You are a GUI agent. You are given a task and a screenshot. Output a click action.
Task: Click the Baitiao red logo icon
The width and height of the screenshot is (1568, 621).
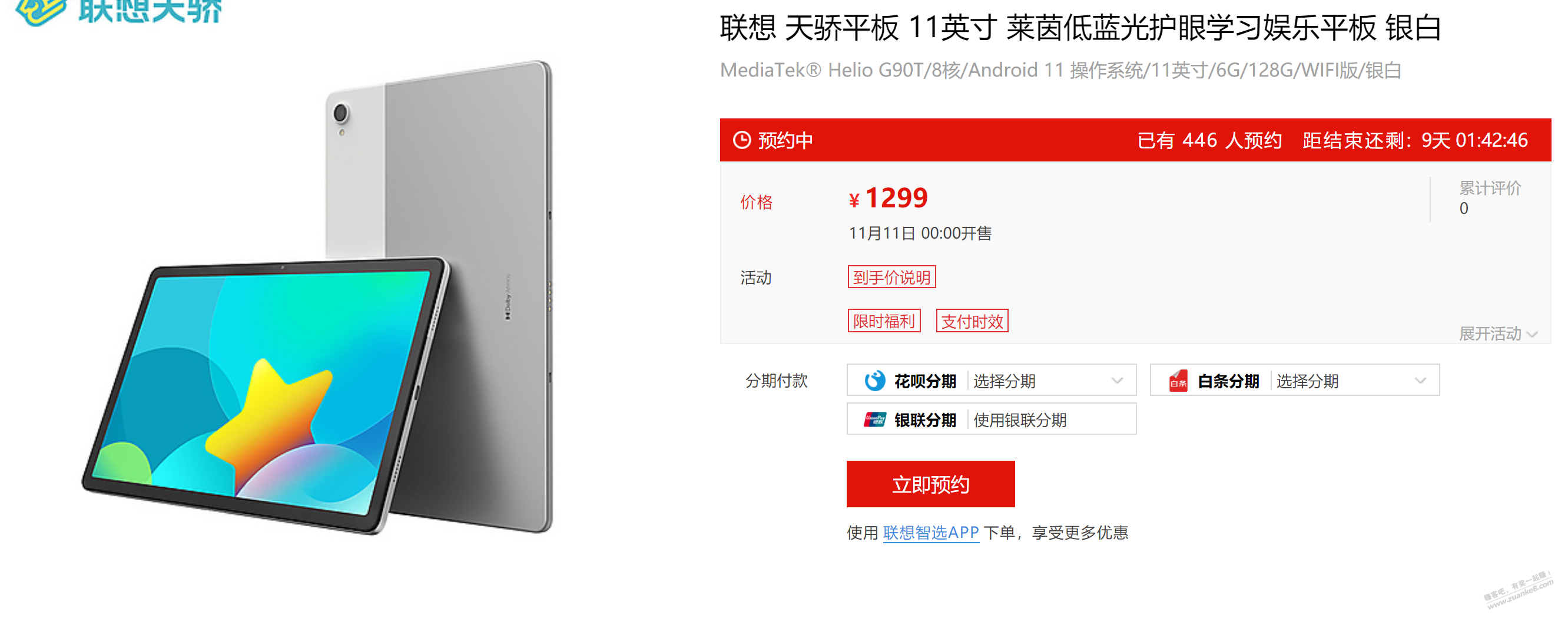click(1178, 381)
